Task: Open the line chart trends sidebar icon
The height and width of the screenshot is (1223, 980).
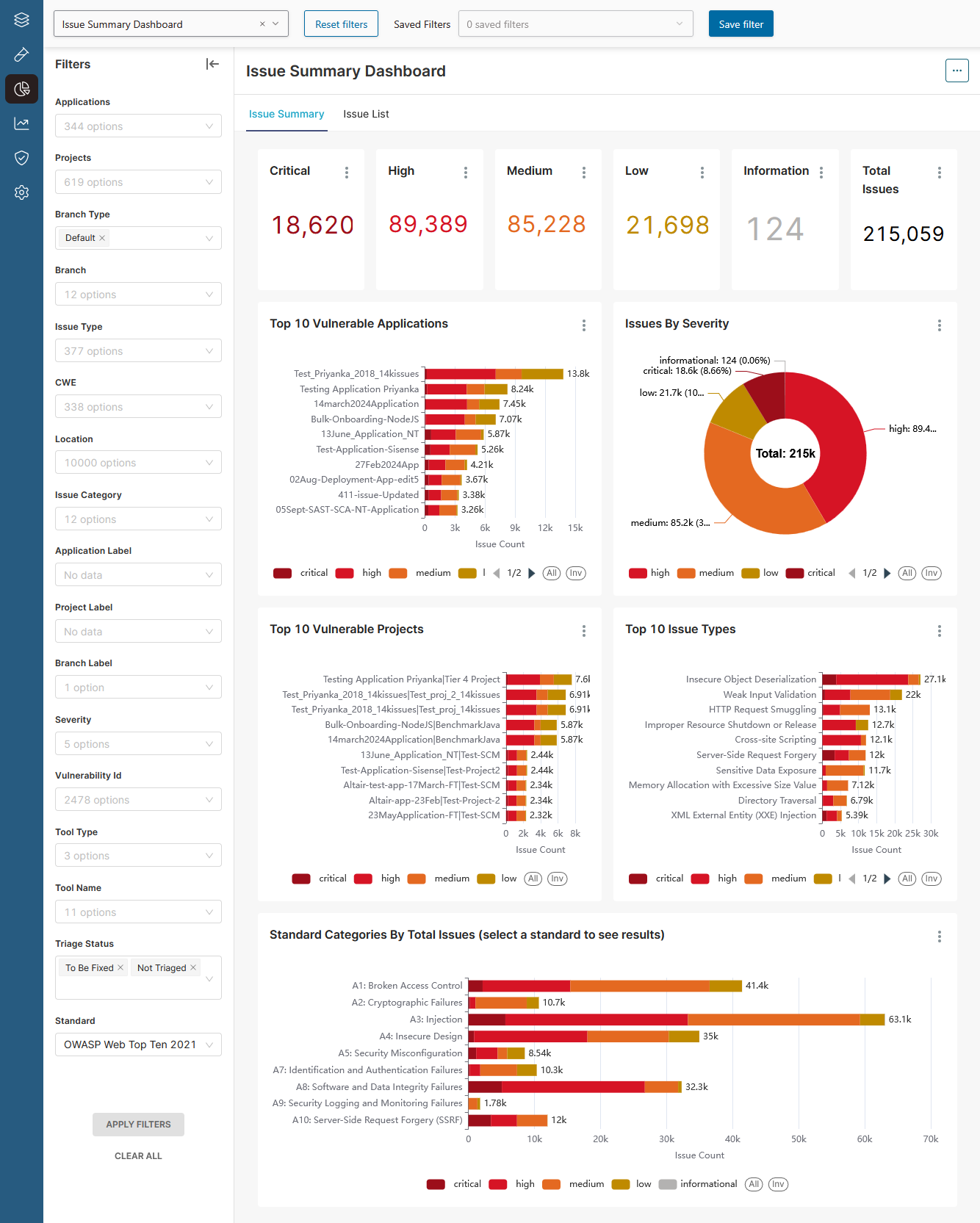Action: (x=21, y=123)
